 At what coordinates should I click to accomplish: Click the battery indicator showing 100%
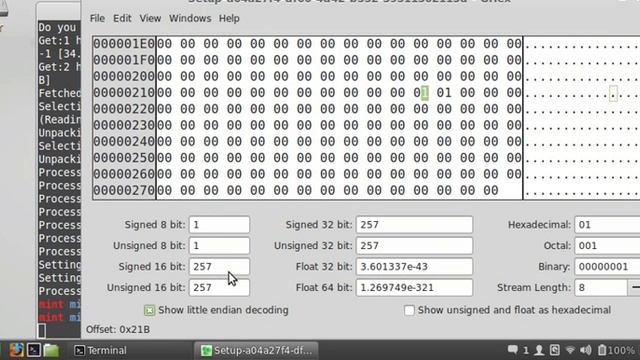tap(616, 350)
